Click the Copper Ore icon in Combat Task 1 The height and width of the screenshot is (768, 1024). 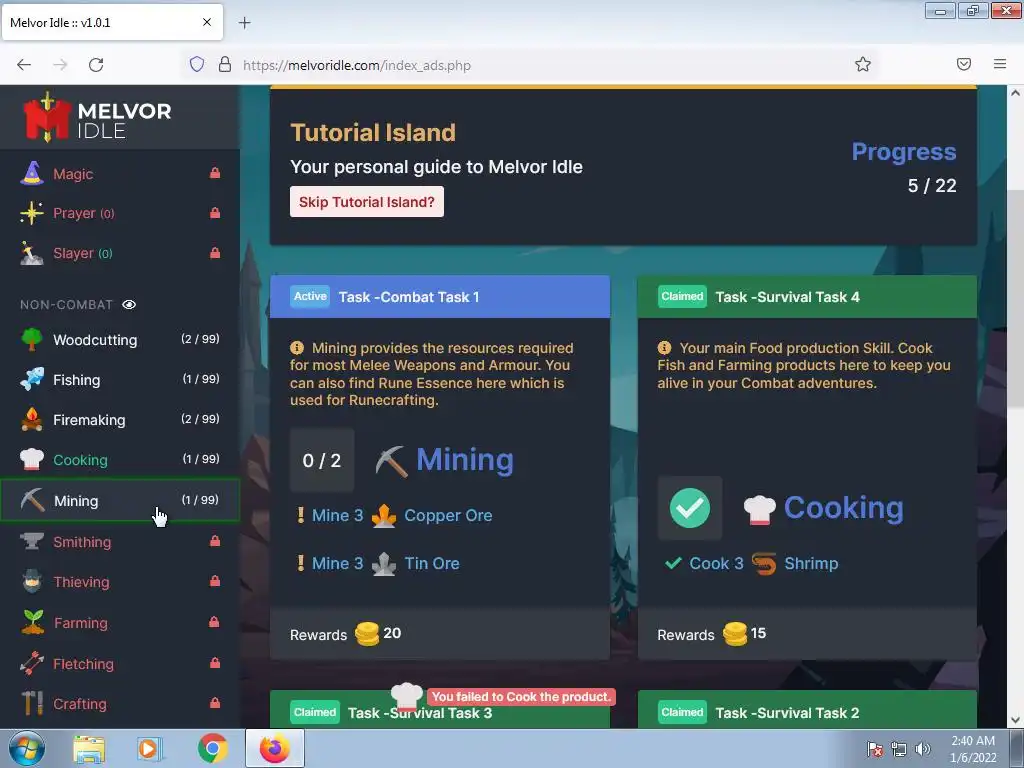pos(384,516)
